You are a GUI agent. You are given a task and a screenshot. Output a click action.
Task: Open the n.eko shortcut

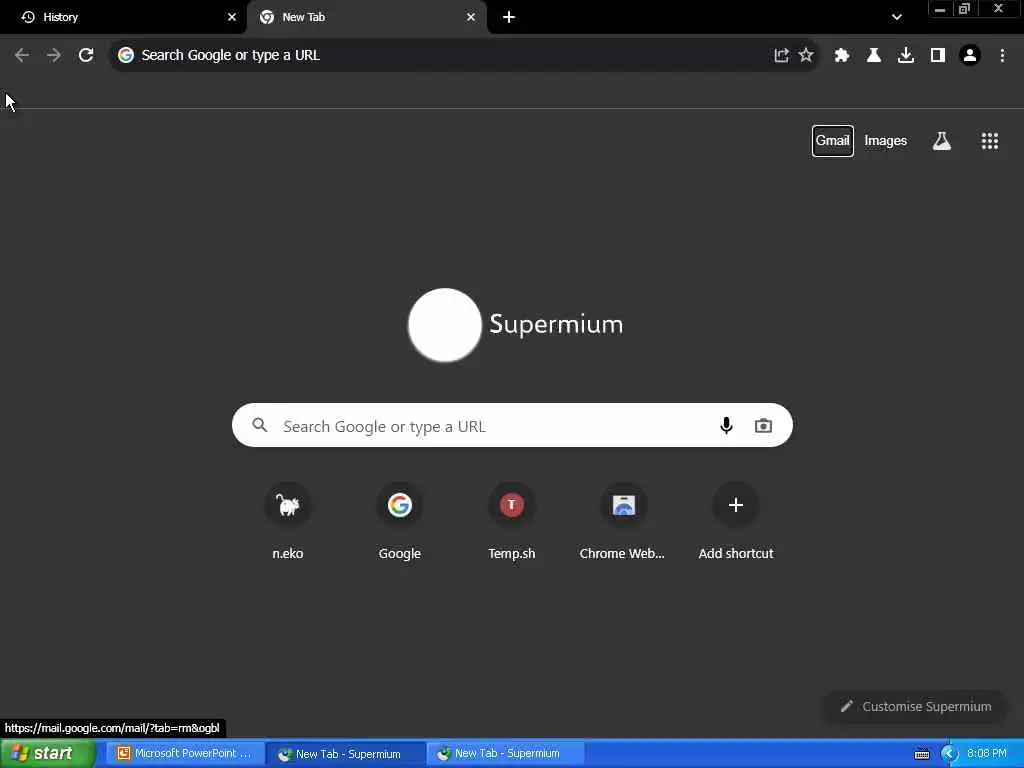[x=287, y=522]
